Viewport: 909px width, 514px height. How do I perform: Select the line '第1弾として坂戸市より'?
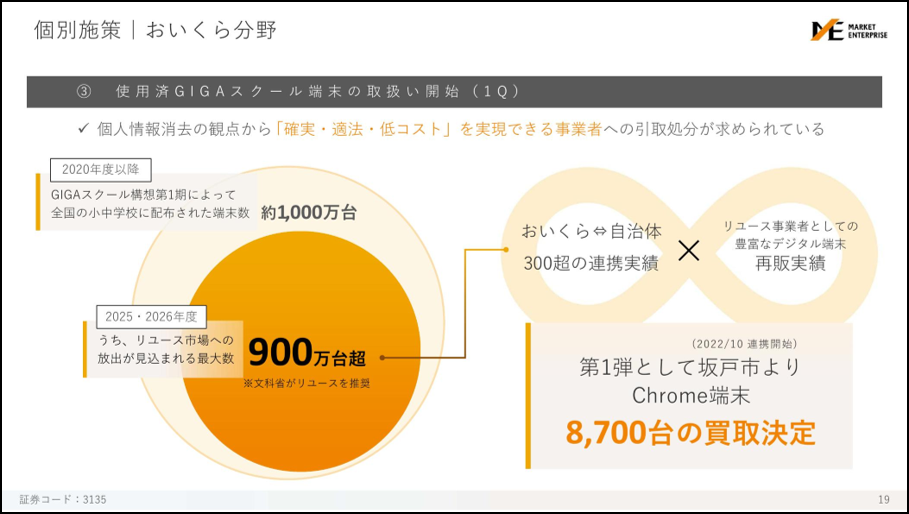(689, 368)
